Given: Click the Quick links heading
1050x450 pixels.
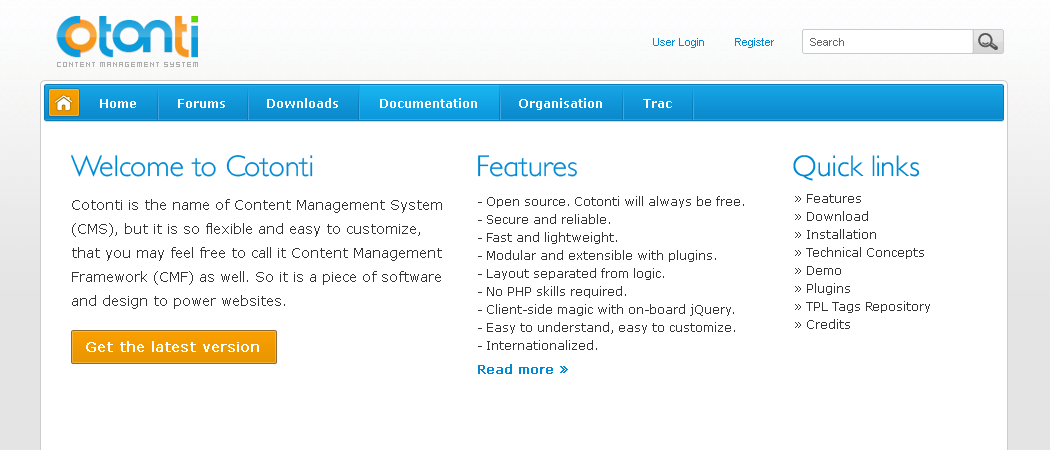Looking at the screenshot, I should [856, 166].
